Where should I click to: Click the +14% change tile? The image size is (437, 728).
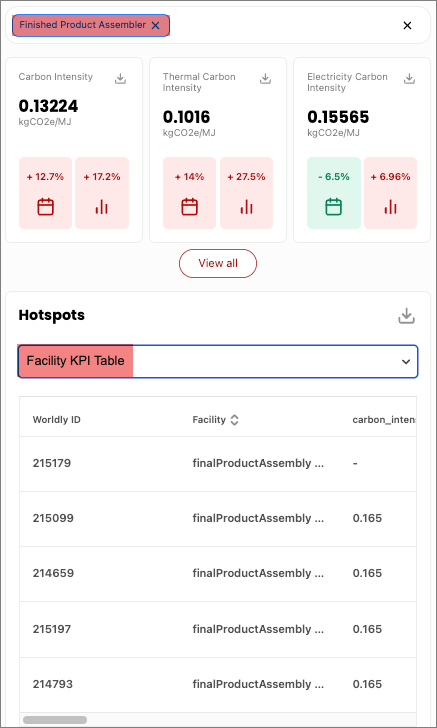coord(189,193)
